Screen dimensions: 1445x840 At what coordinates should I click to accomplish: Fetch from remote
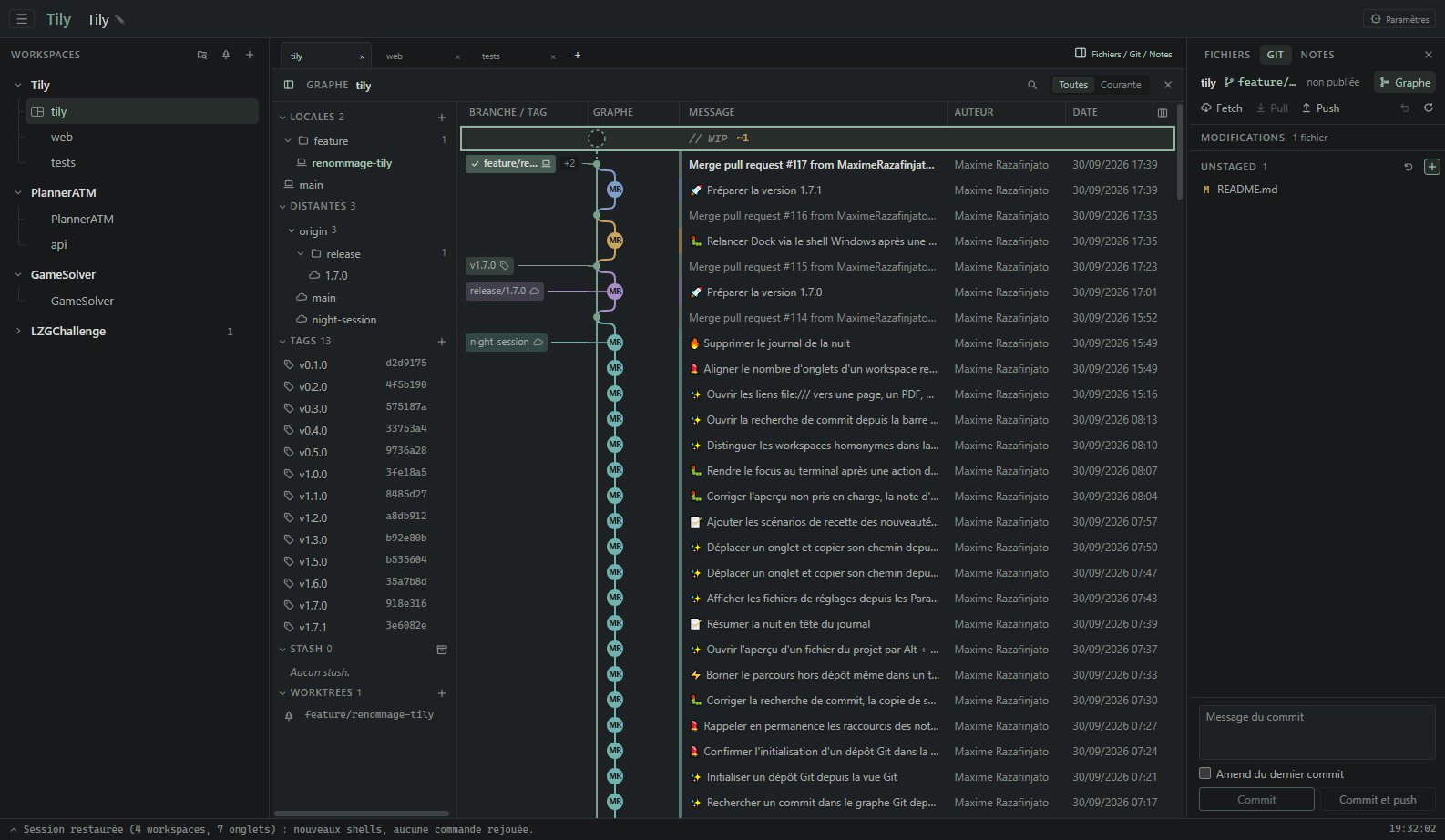tap(1222, 108)
